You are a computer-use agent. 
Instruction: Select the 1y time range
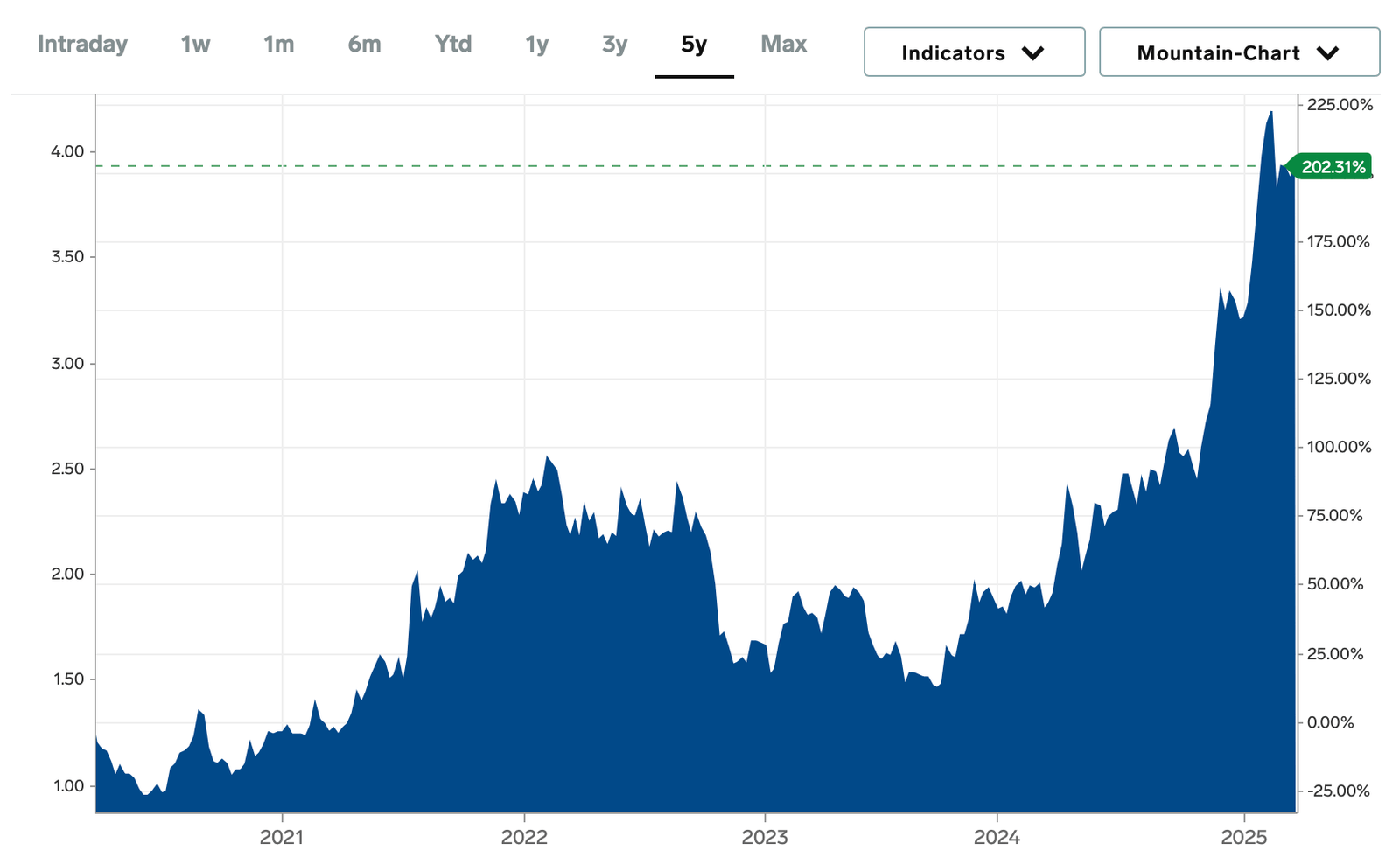[536, 44]
